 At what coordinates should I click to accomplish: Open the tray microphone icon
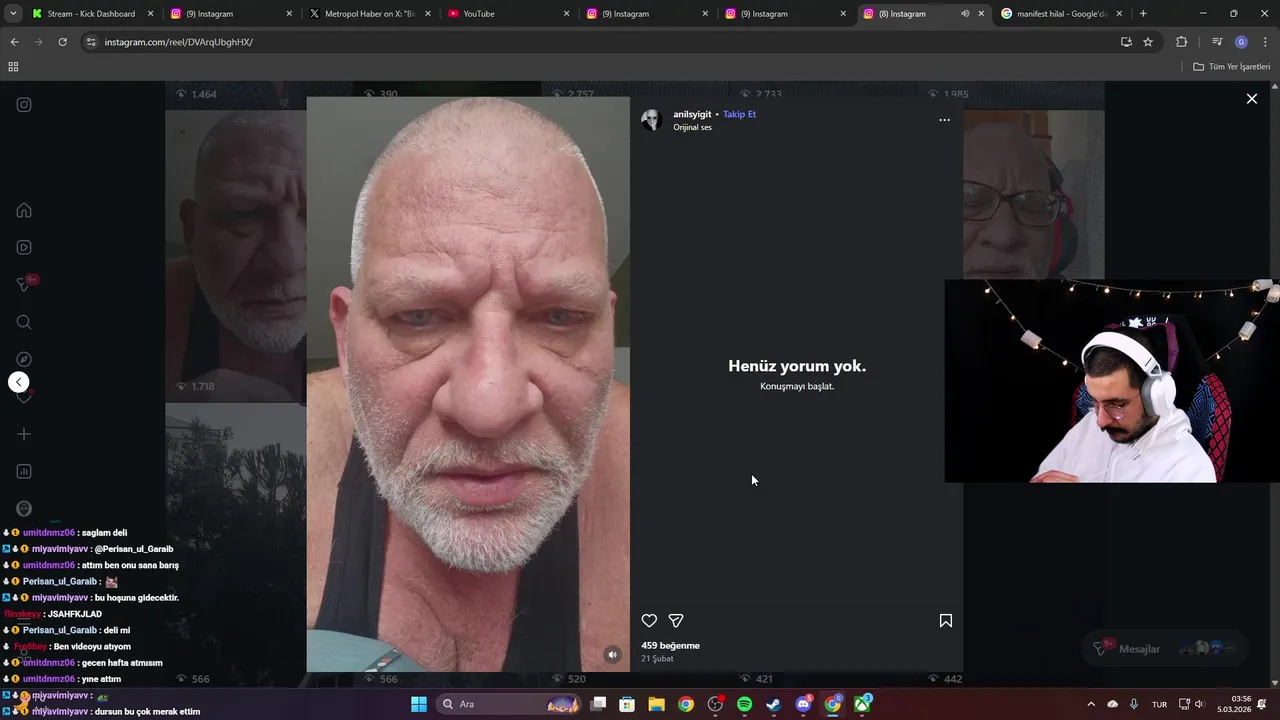pos(1134,704)
